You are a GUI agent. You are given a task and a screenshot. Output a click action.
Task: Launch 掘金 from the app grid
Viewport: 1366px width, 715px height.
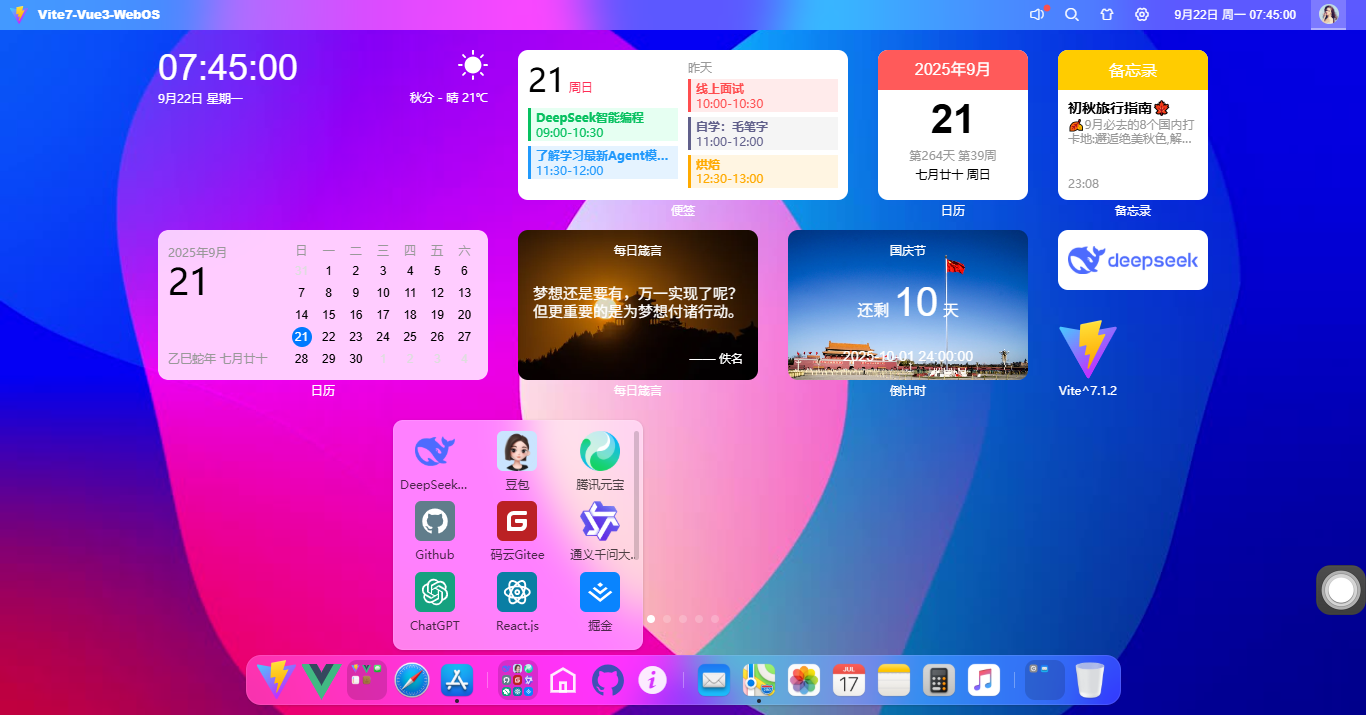[x=599, y=593]
